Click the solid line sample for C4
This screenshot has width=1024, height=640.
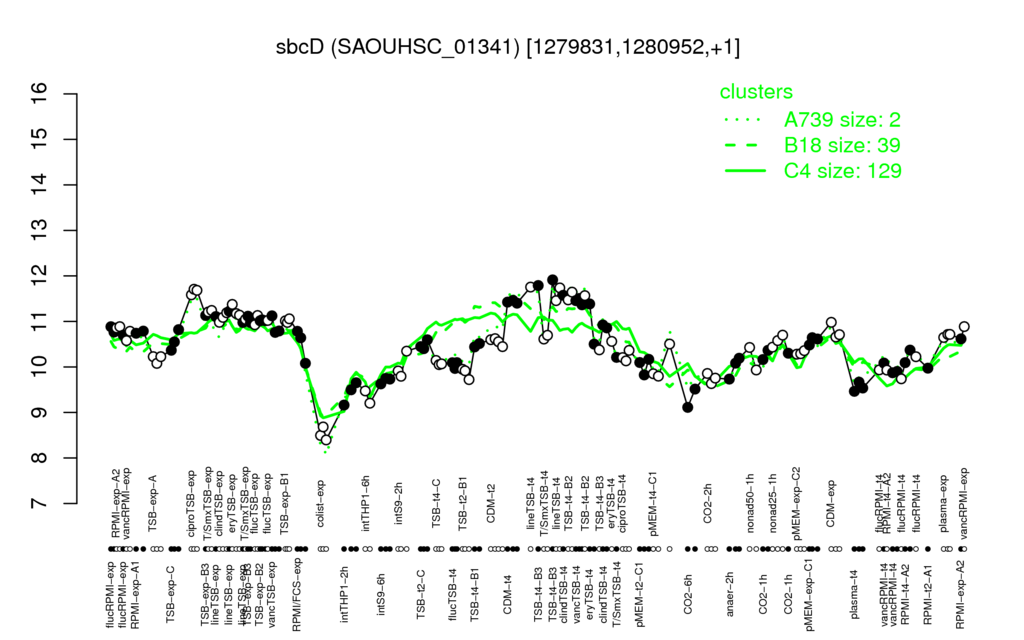pos(744,170)
